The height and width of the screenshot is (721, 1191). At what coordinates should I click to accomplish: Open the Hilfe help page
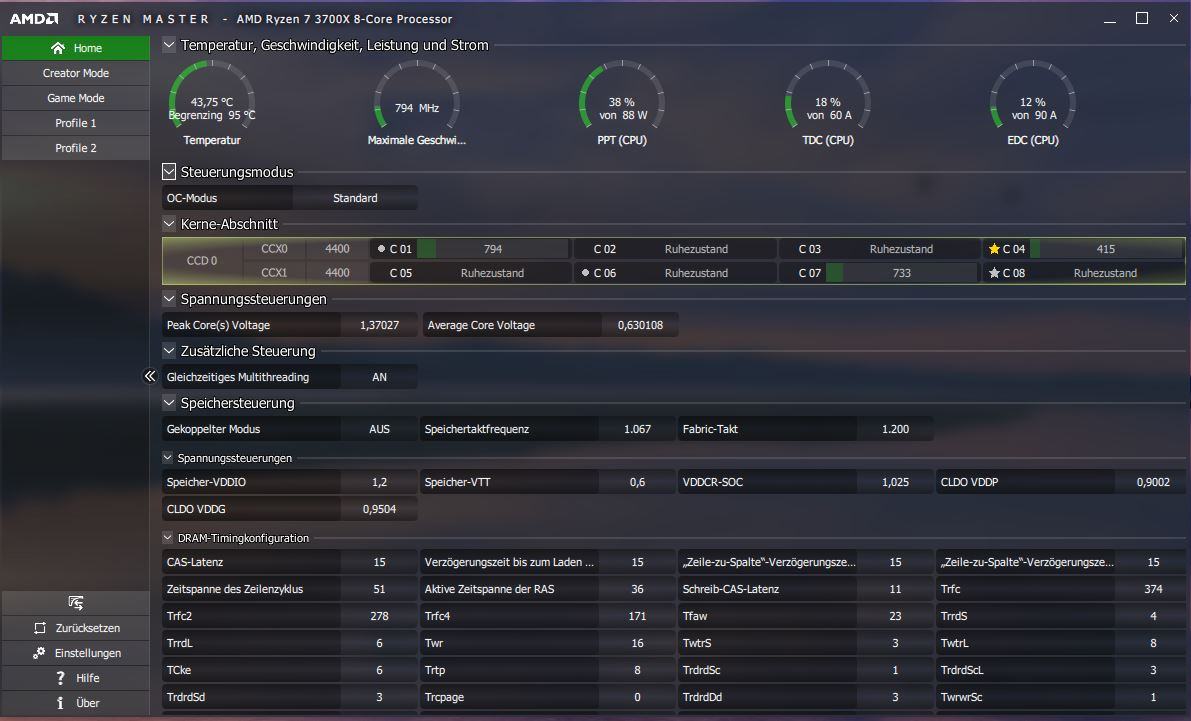(x=76, y=678)
